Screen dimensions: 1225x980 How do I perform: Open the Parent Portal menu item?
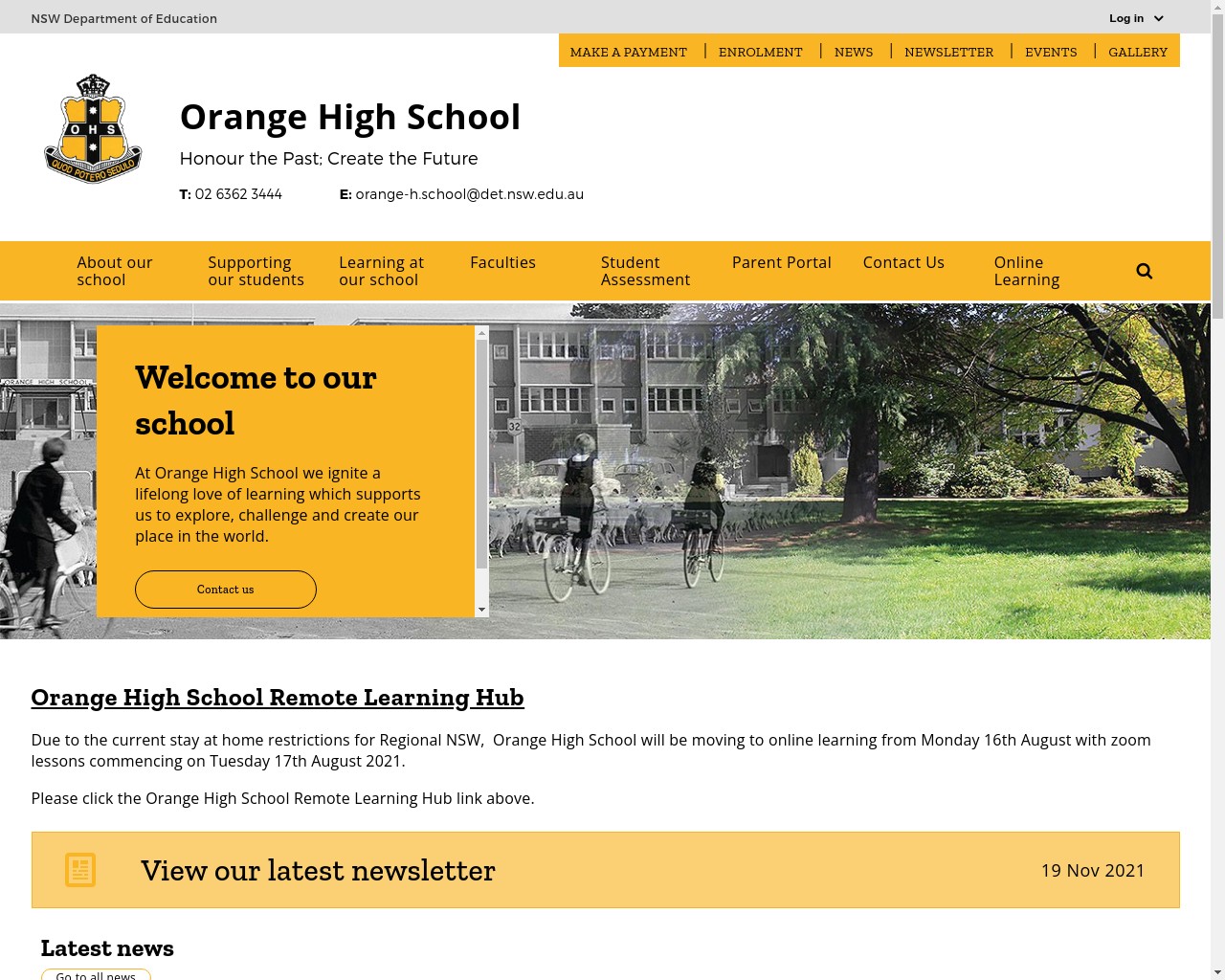tap(781, 262)
